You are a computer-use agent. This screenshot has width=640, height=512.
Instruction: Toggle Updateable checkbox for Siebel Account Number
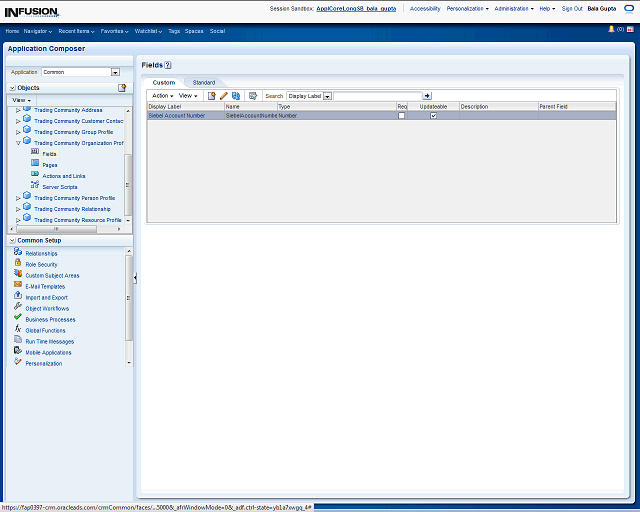coord(433,116)
